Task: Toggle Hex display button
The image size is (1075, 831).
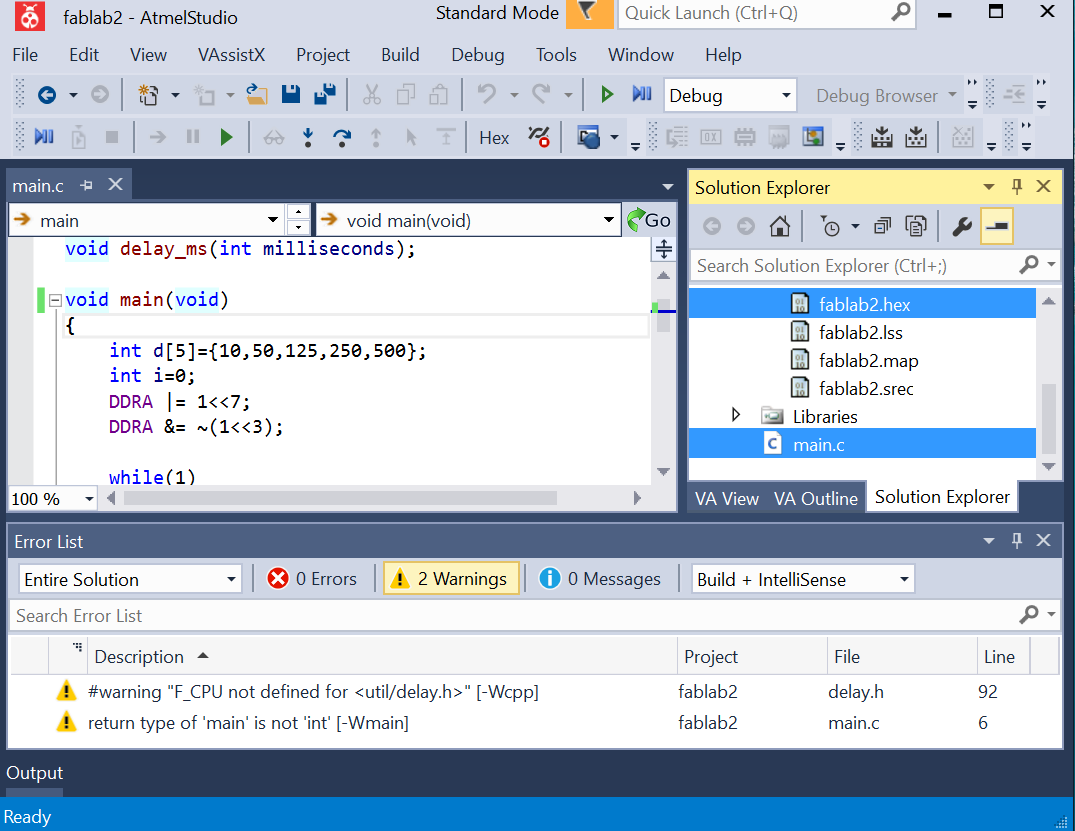Action: (494, 138)
